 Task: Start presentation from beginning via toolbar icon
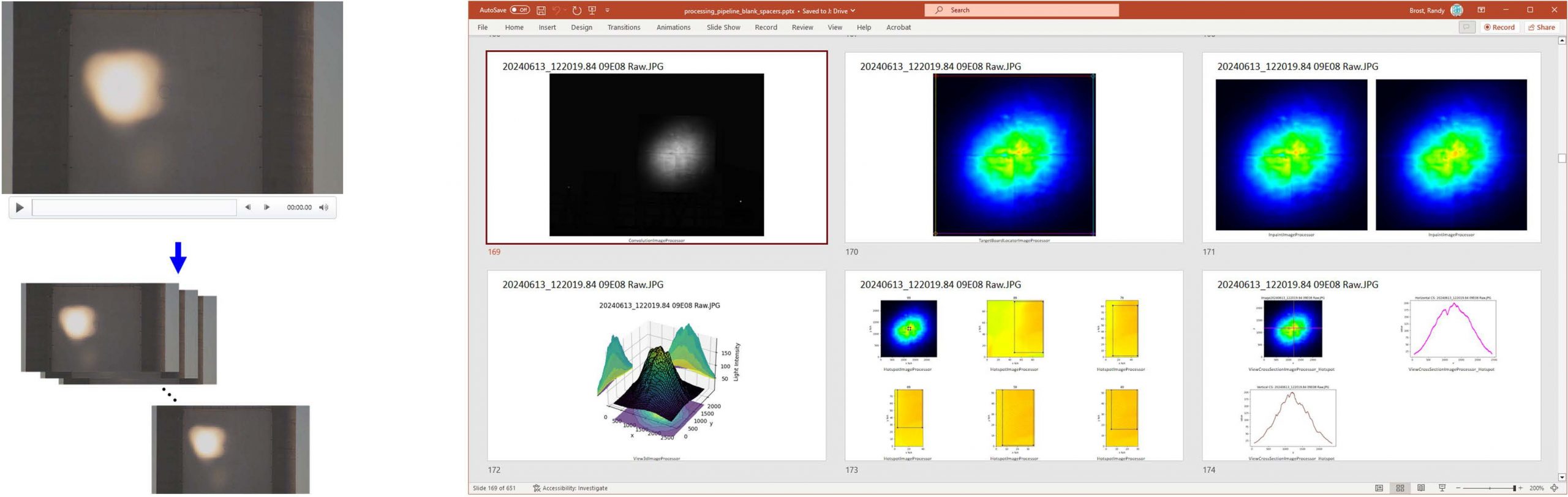(592, 10)
